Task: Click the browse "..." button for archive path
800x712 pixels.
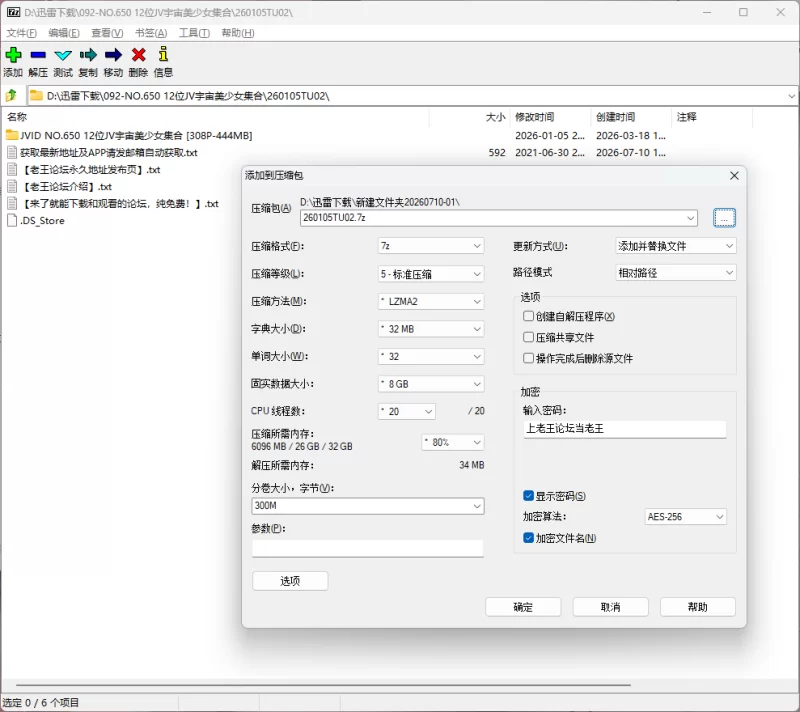Action: pos(724,218)
